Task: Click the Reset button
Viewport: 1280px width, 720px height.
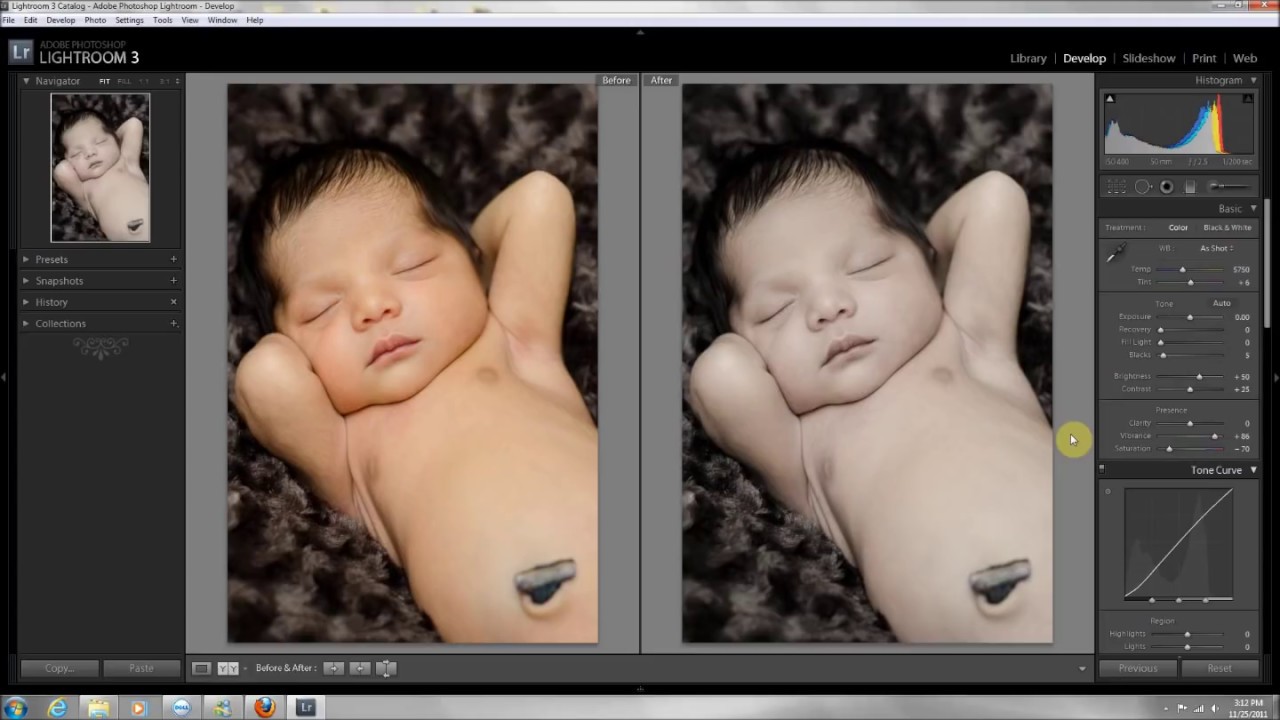Action: (x=1219, y=668)
